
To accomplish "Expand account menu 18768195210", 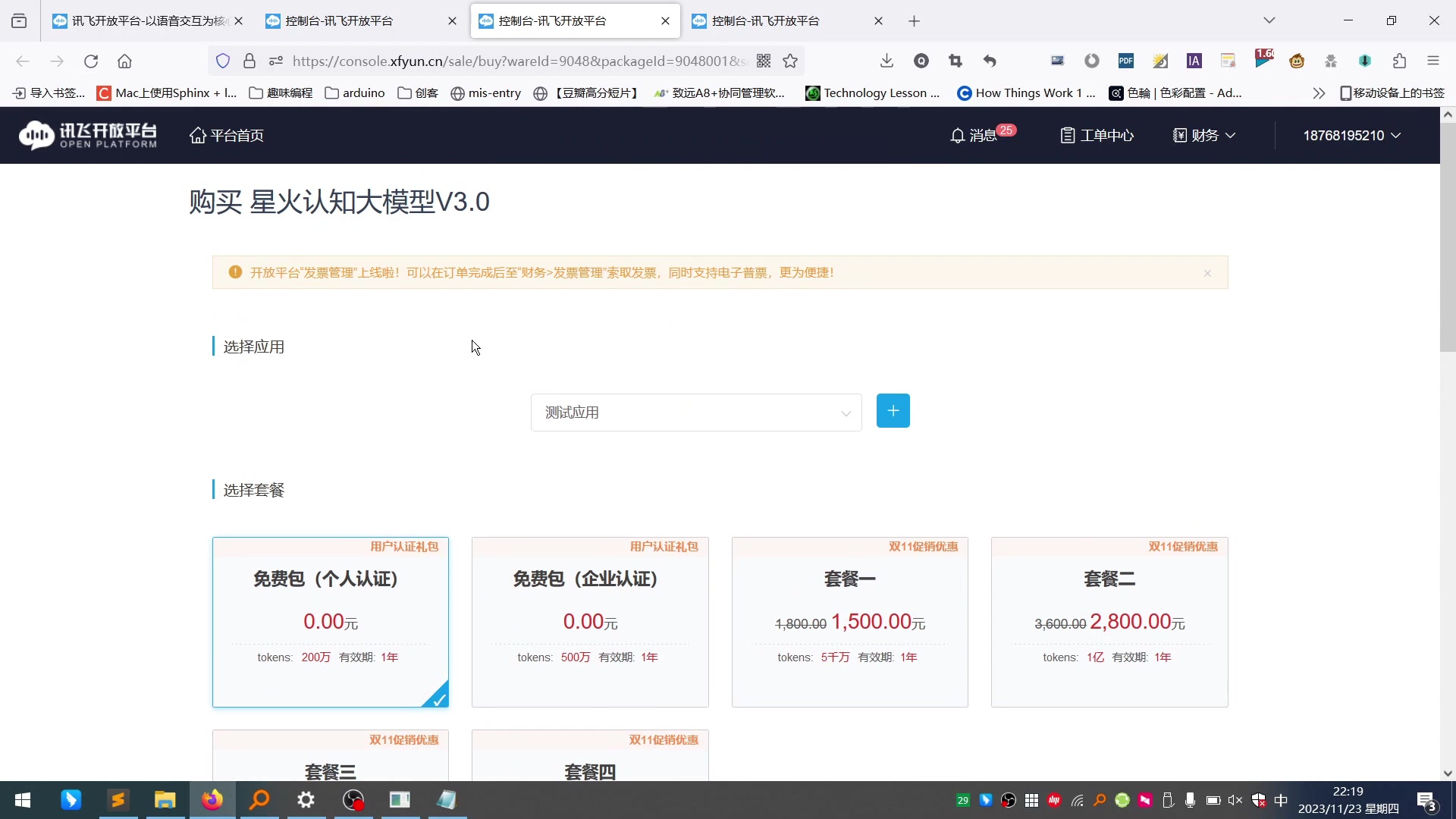I will coord(1351,135).
